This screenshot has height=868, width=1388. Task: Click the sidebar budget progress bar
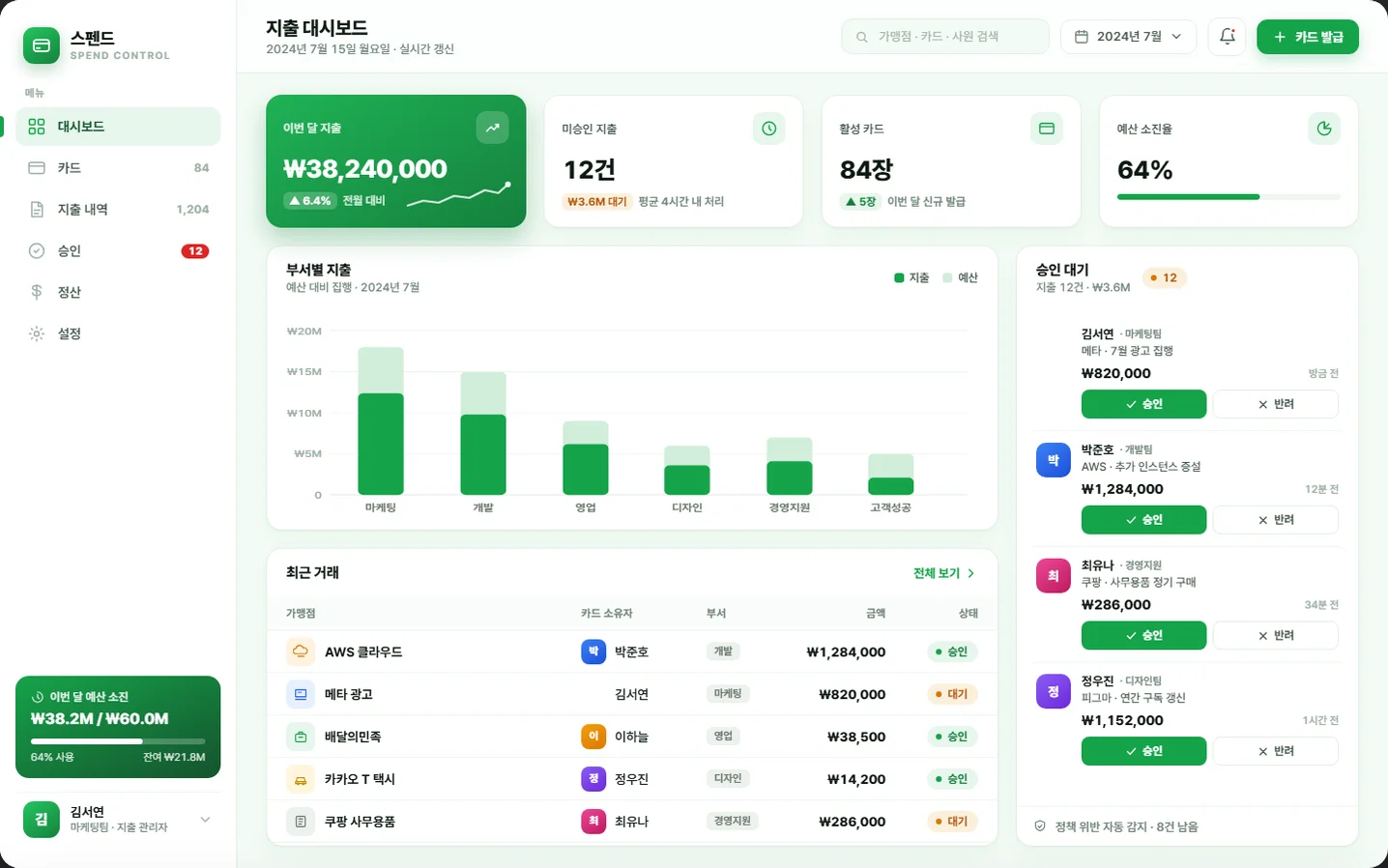point(118,741)
